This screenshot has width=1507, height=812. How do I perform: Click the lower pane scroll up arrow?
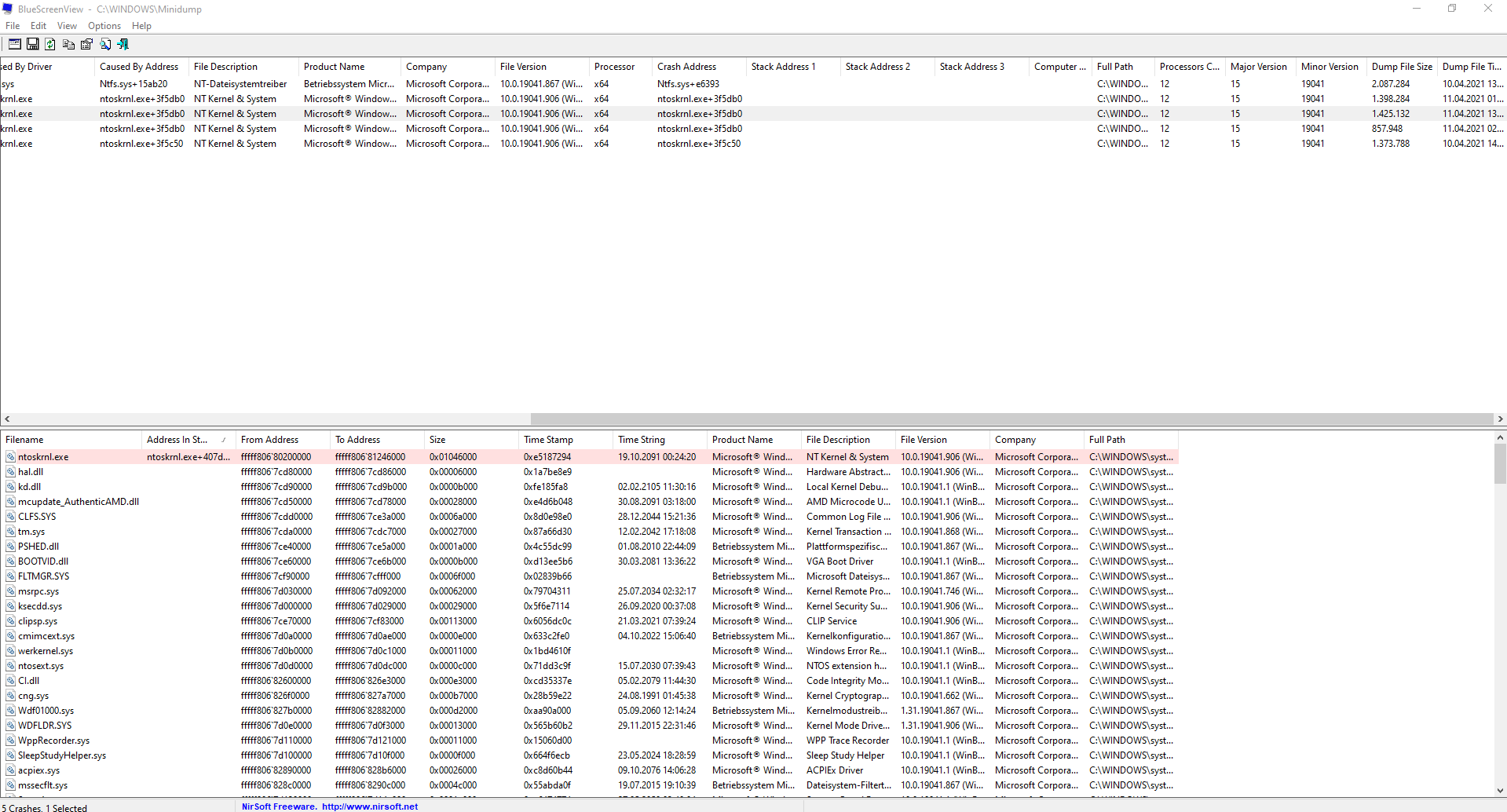pos(1500,437)
